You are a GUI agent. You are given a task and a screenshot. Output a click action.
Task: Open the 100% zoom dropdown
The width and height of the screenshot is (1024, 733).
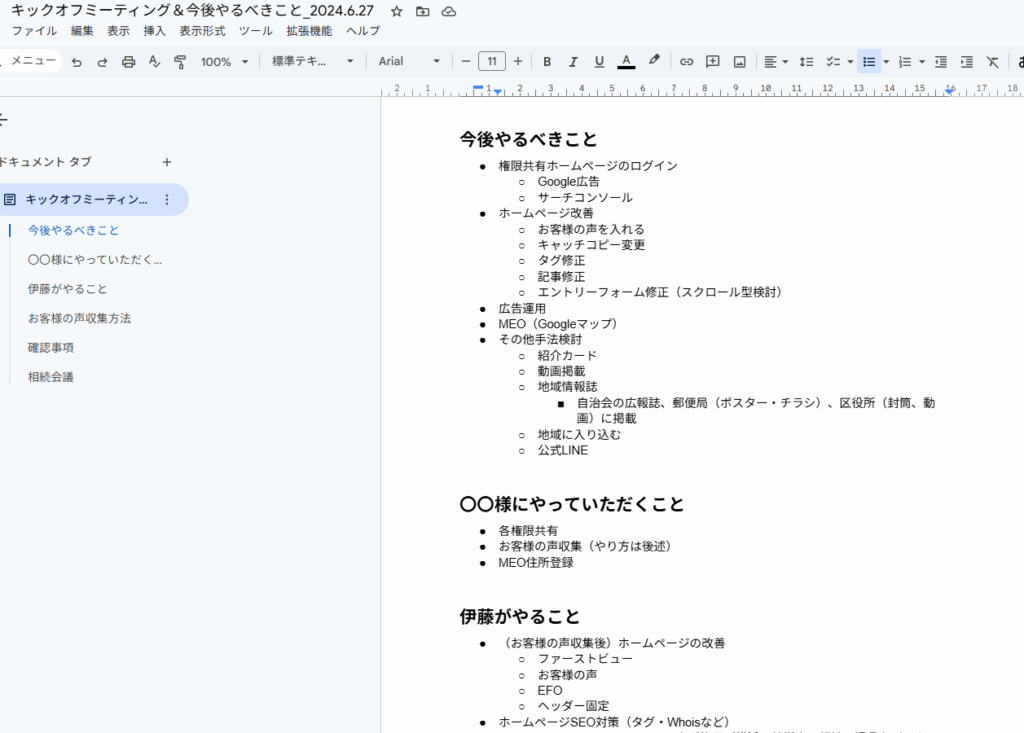(223, 62)
